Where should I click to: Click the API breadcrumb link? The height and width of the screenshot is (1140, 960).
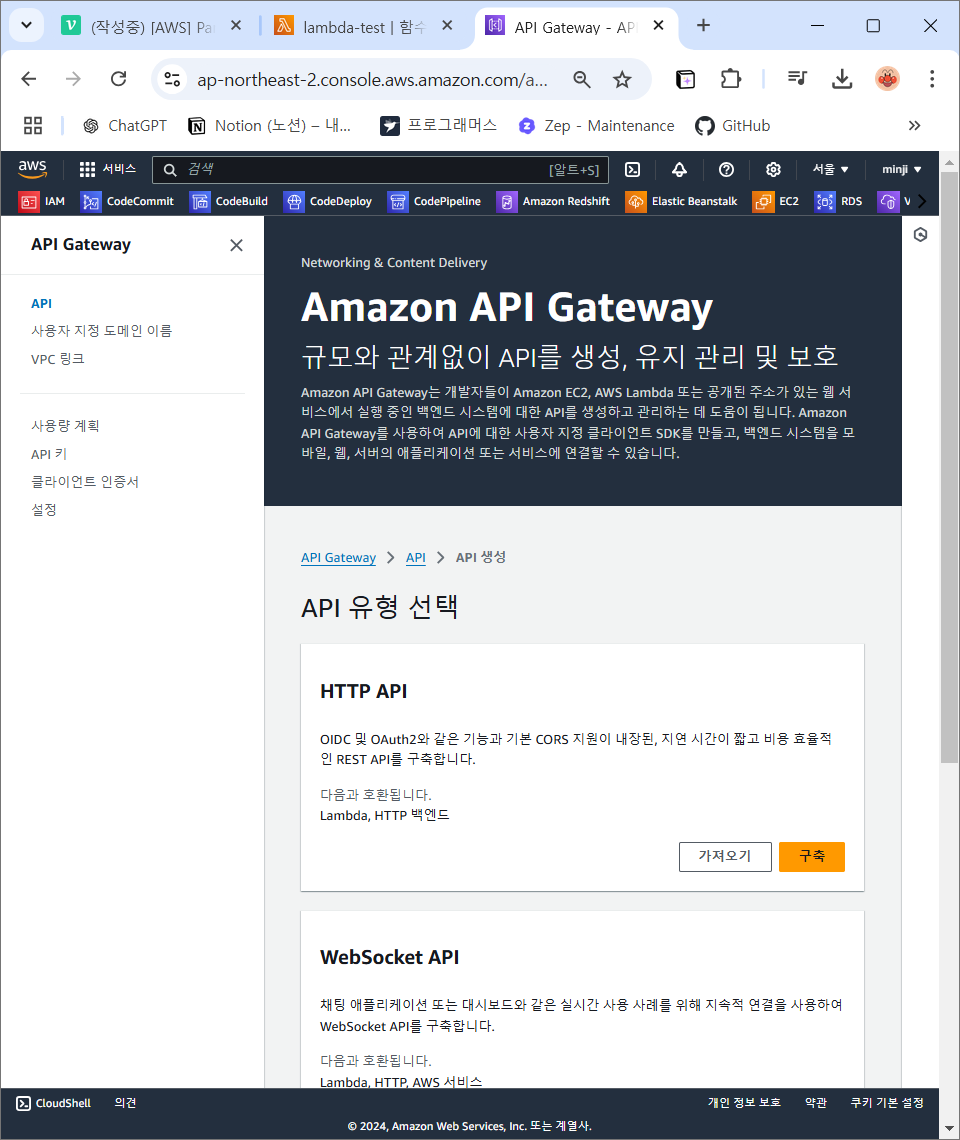click(415, 558)
